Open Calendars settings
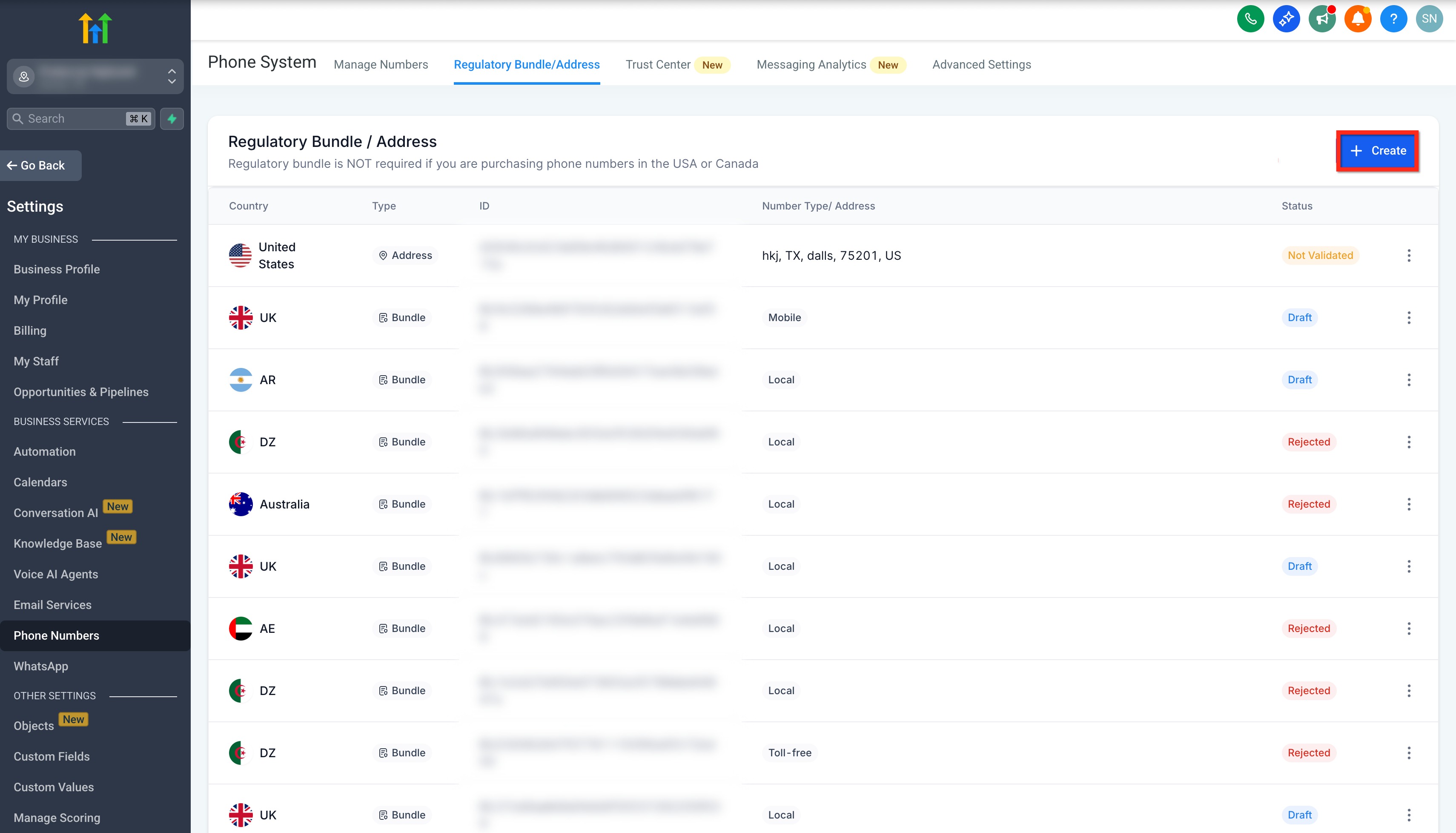Image resolution: width=1456 pixels, height=833 pixels. coord(40,482)
